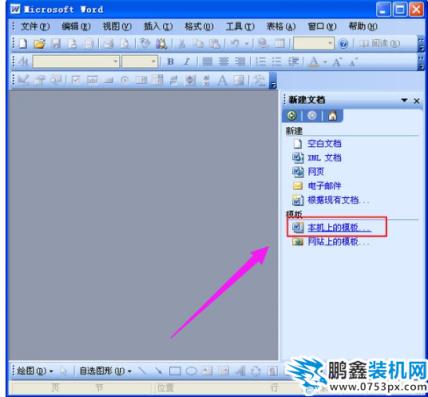Click the Open folder toolbar icon
This screenshot has width=428, height=397.
coord(39,44)
